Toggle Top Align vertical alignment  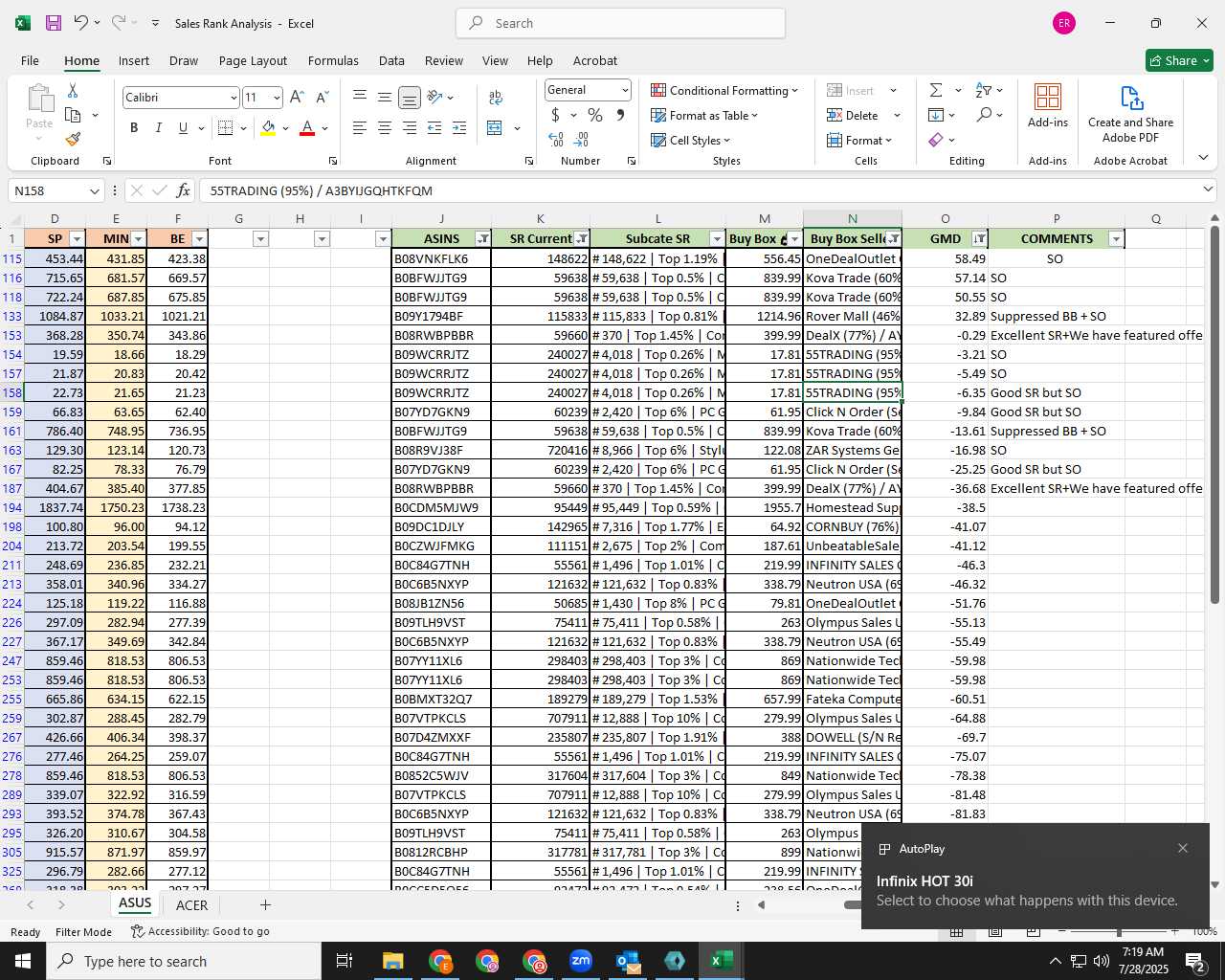360,98
